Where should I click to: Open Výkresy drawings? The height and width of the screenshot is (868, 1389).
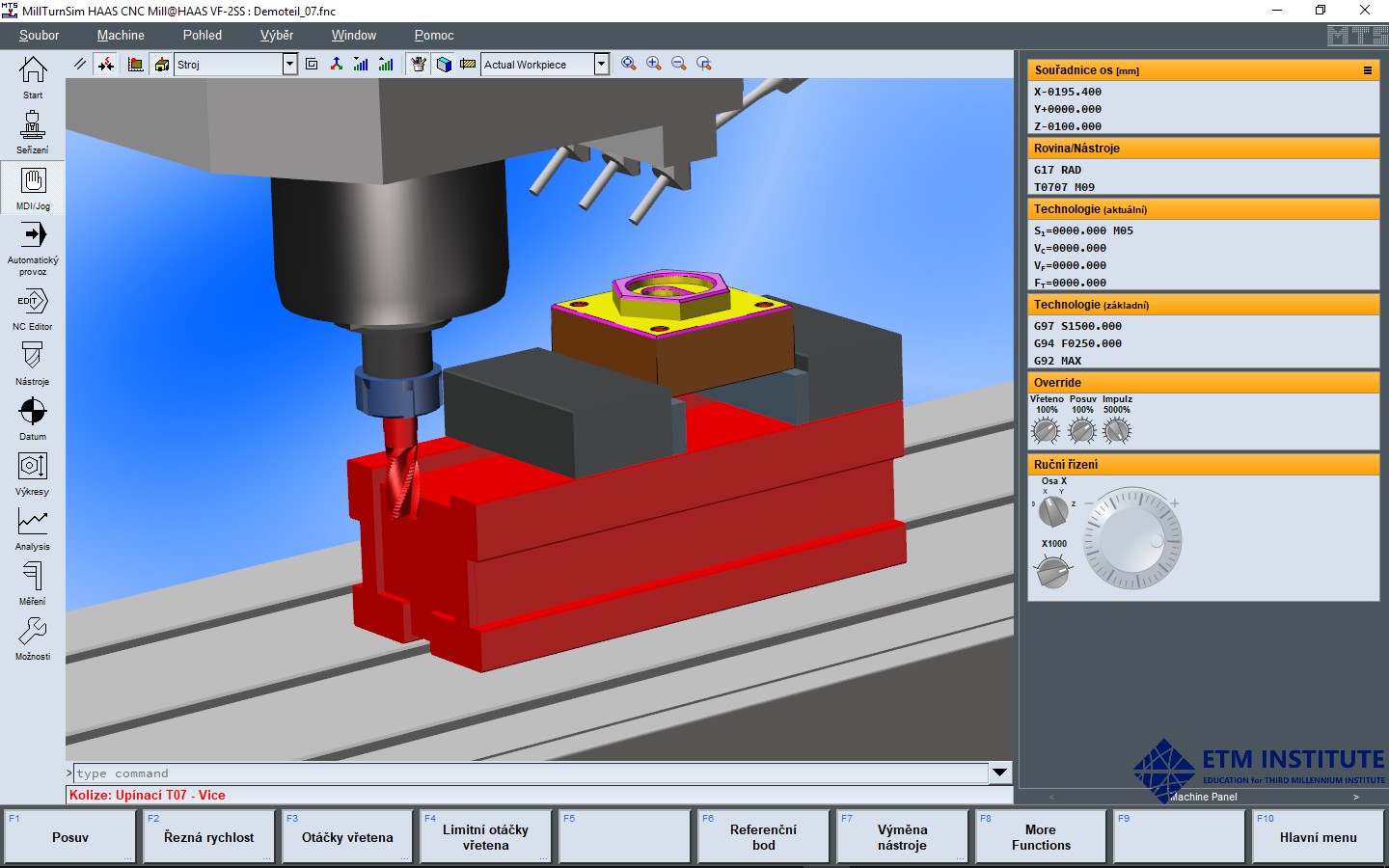click(x=33, y=474)
